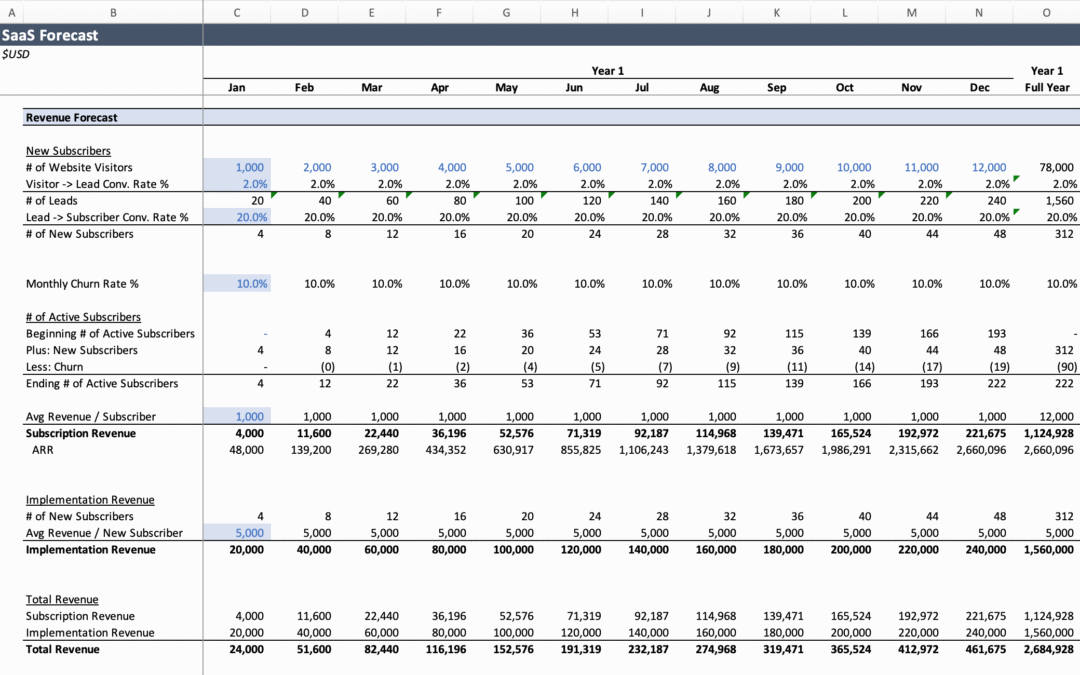This screenshot has width=1080, height=675.
Task: Select the Monthly Churn Rate input cell
Action: (237, 283)
